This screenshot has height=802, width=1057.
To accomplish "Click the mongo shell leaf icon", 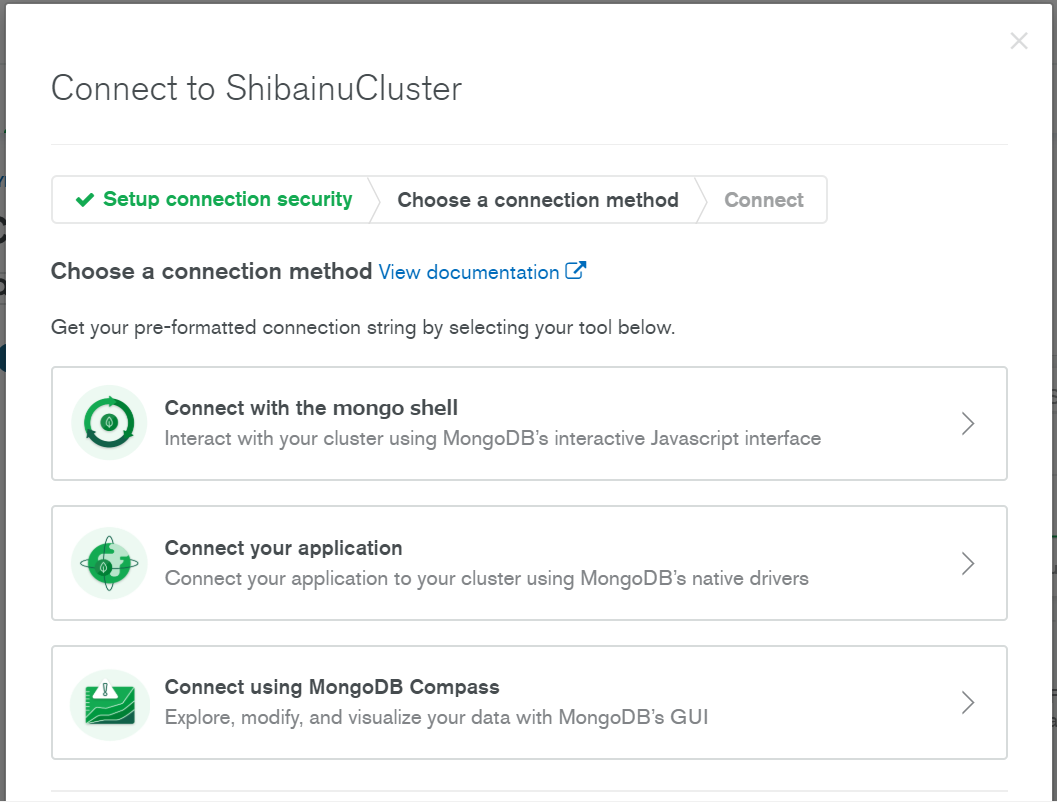I will 108,423.
